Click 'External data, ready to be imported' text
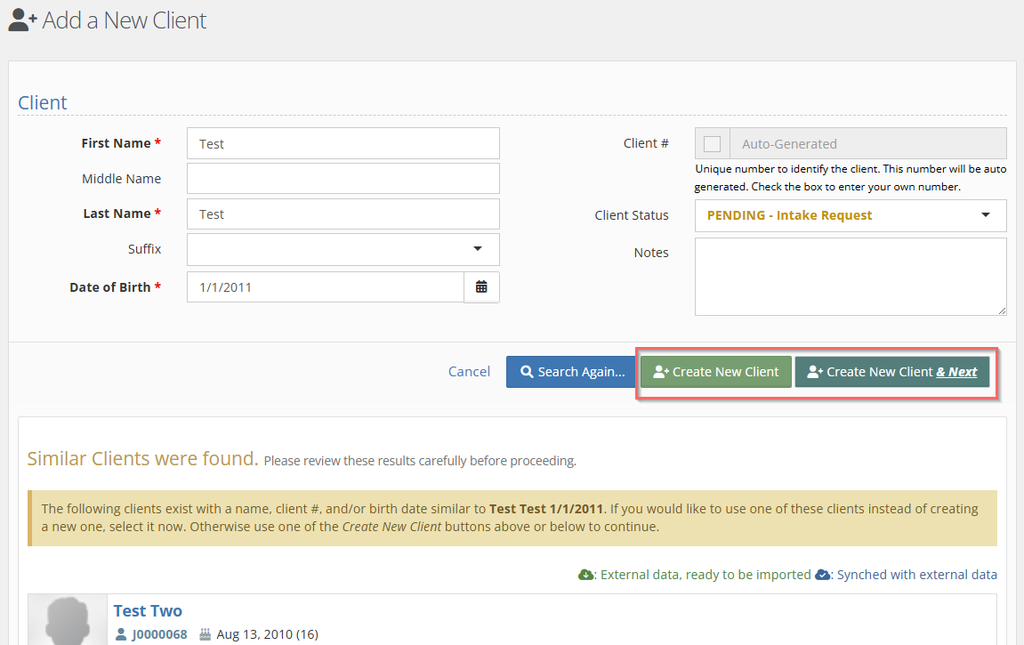Screen dimensions: 1024x645 [x=705, y=574]
